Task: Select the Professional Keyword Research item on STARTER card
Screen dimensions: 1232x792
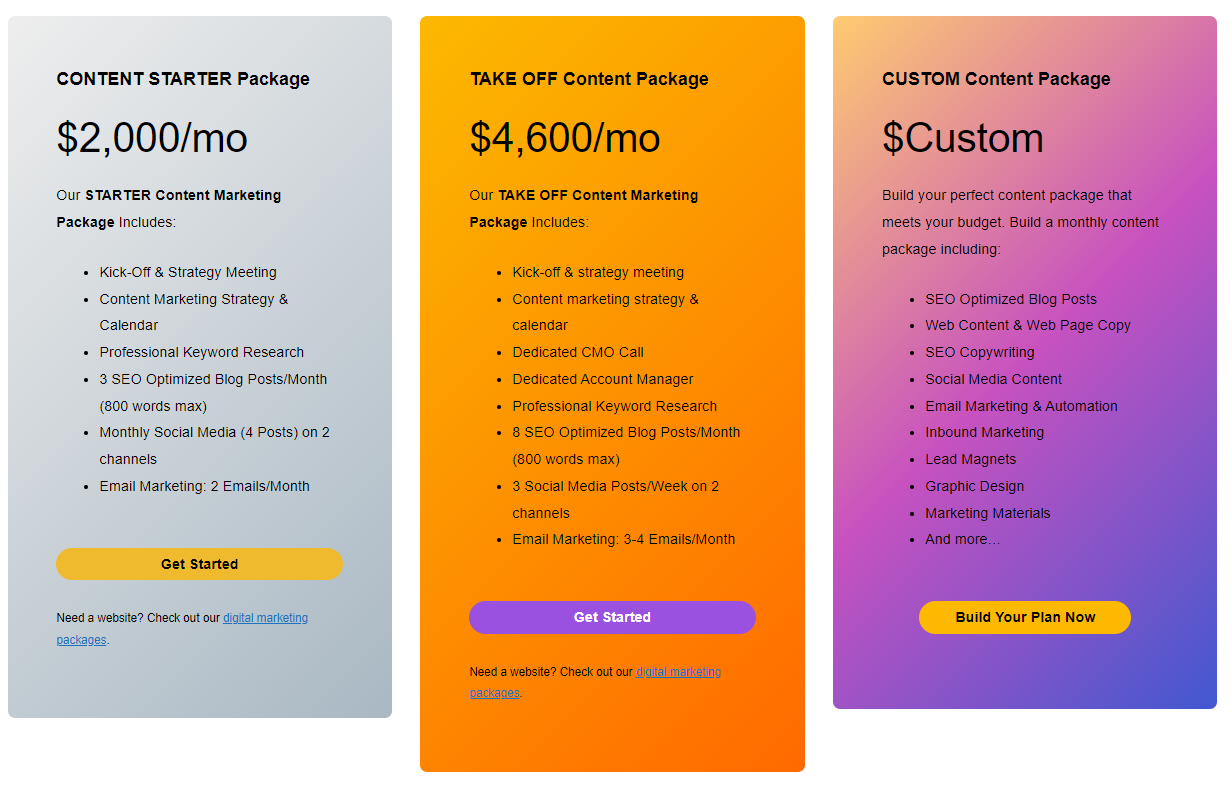Action: coord(201,352)
